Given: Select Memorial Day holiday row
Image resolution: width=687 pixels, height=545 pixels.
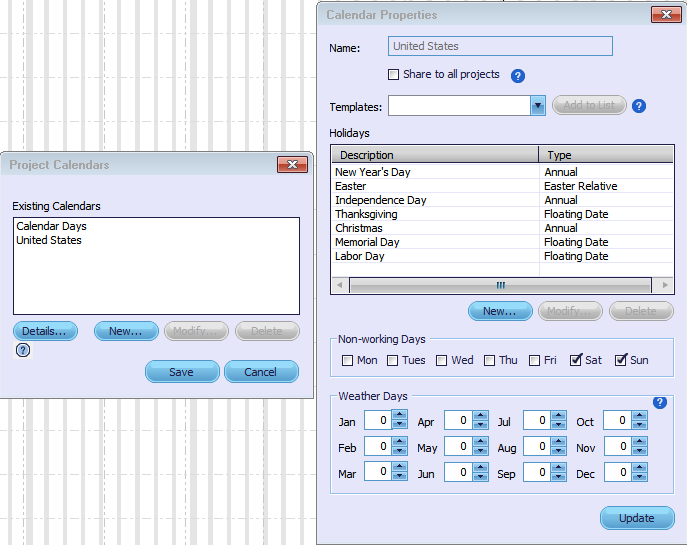Looking at the screenshot, I should [502, 242].
